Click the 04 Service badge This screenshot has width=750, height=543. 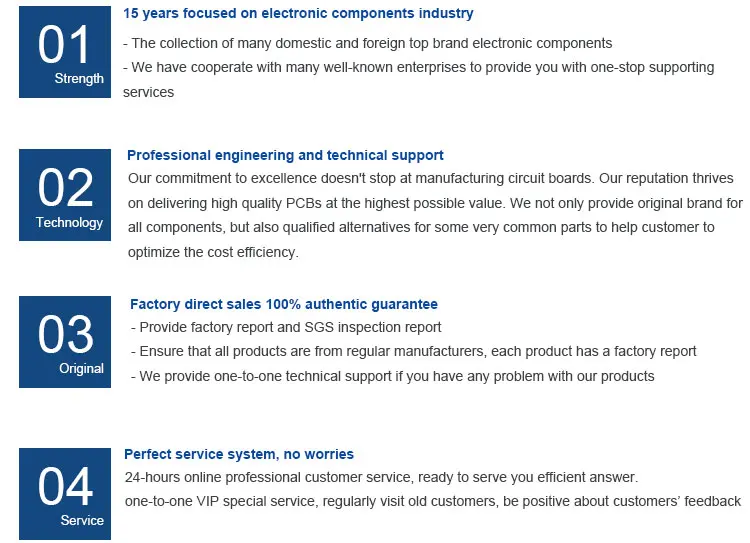[x=65, y=494]
